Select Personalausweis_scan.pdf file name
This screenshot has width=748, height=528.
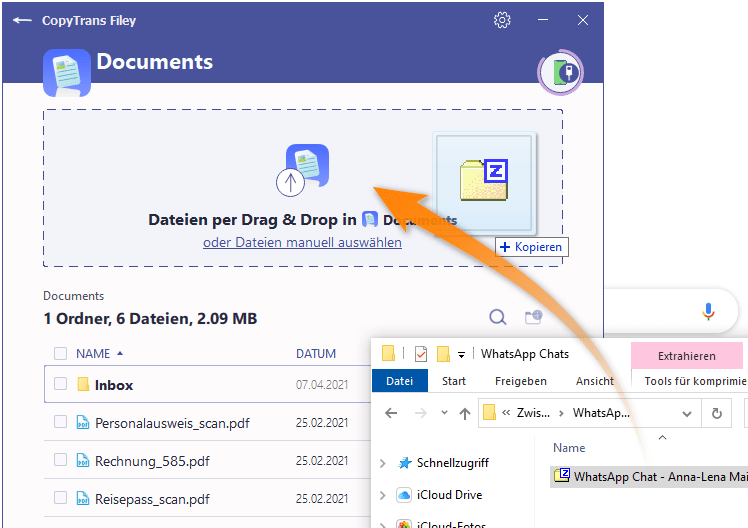(172, 423)
